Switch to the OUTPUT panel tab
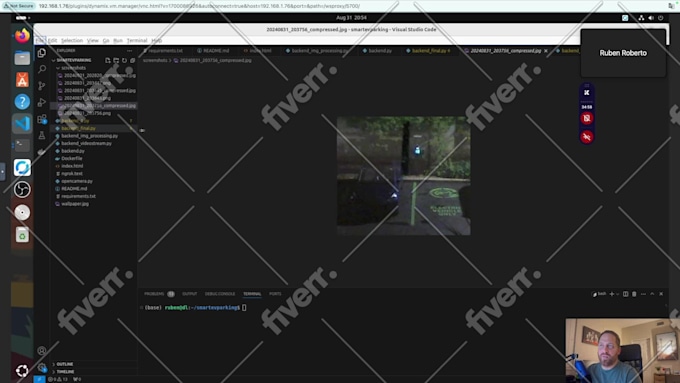 [190, 294]
